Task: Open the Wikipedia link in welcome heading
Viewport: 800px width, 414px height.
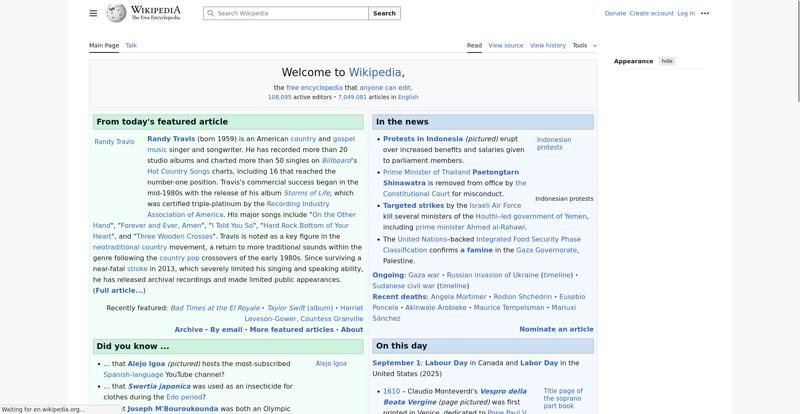Action: (x=375, y=72)
